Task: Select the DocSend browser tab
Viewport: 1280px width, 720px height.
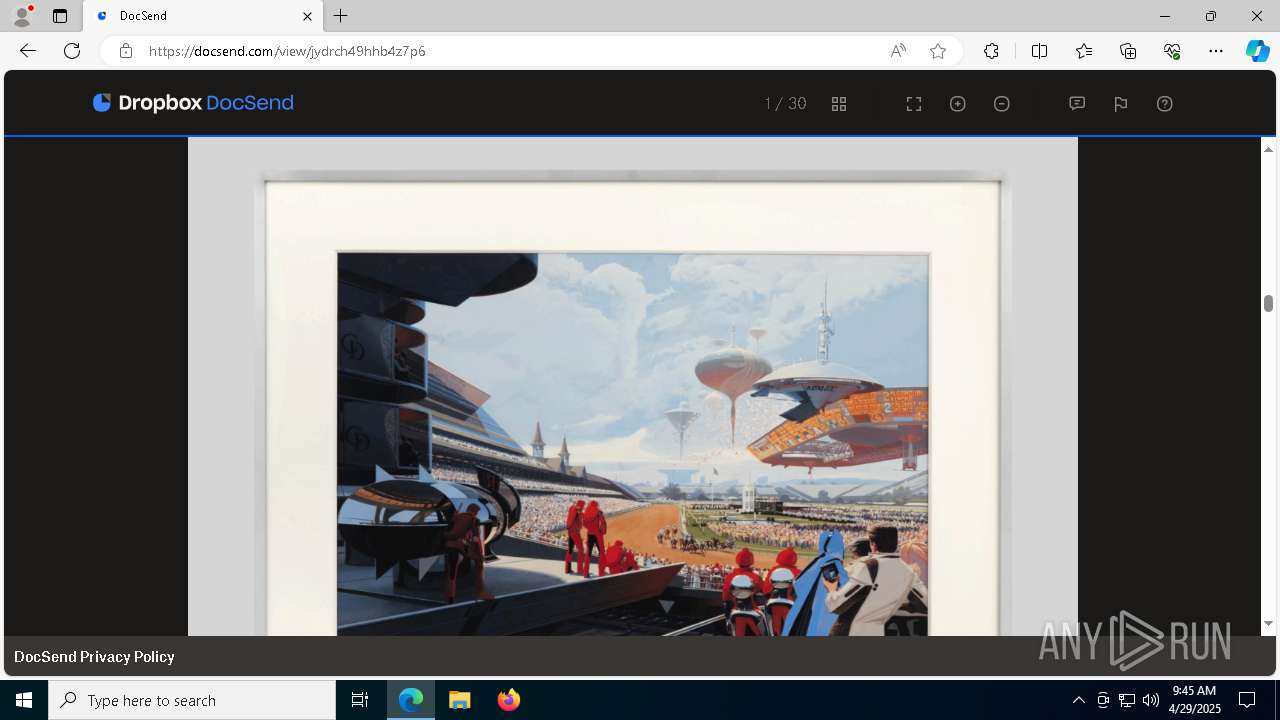Action: pyautogui.click(x=203, y=16)
